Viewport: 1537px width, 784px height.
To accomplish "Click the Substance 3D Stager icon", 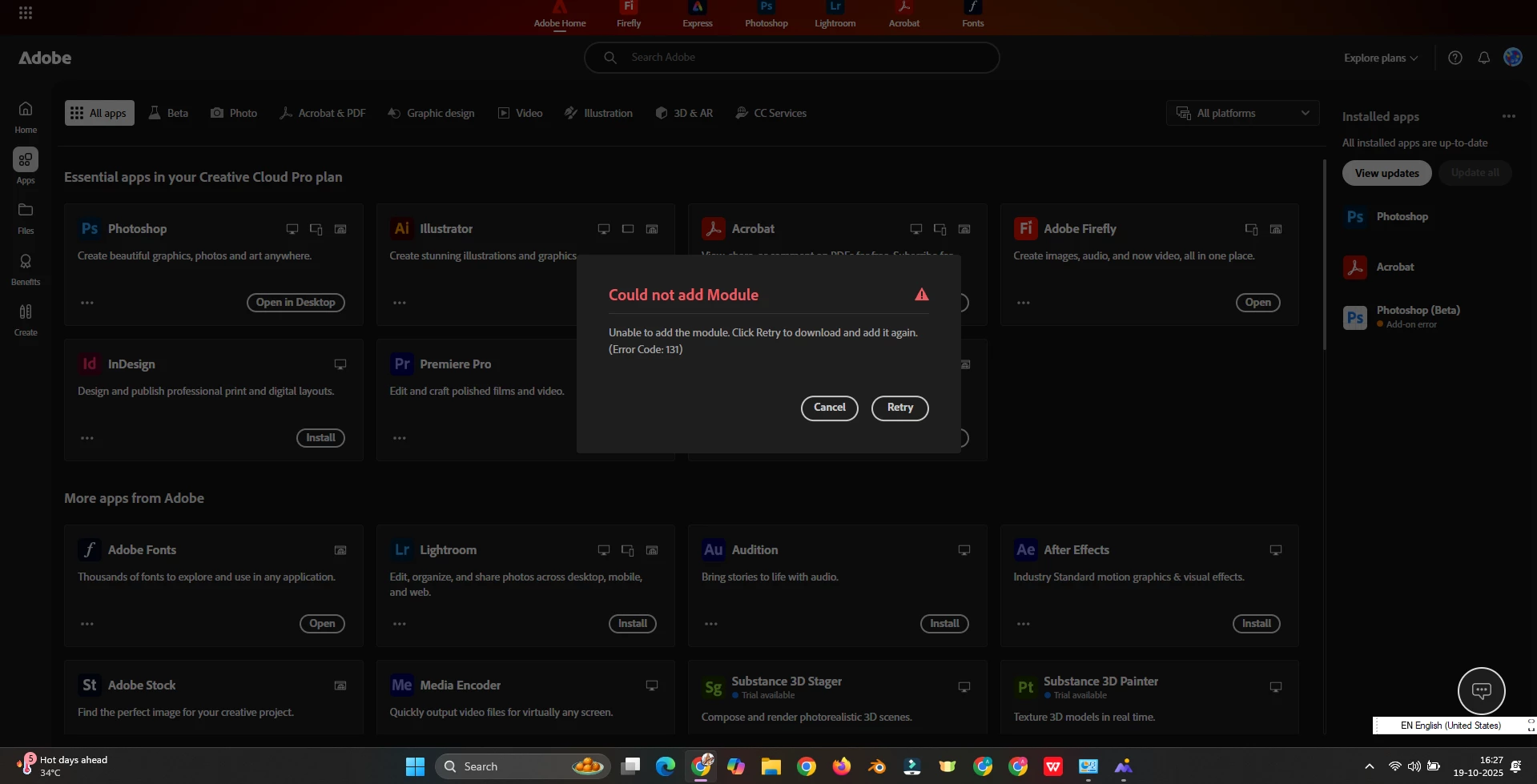I will pos(713,687).
